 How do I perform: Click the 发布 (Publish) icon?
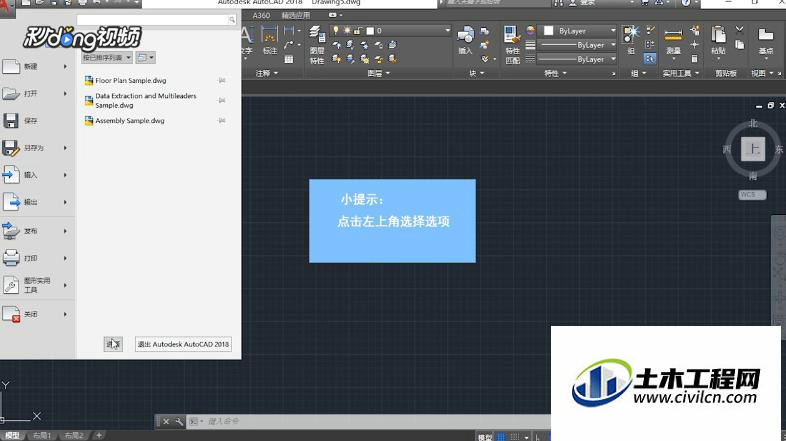click(11, 231)
